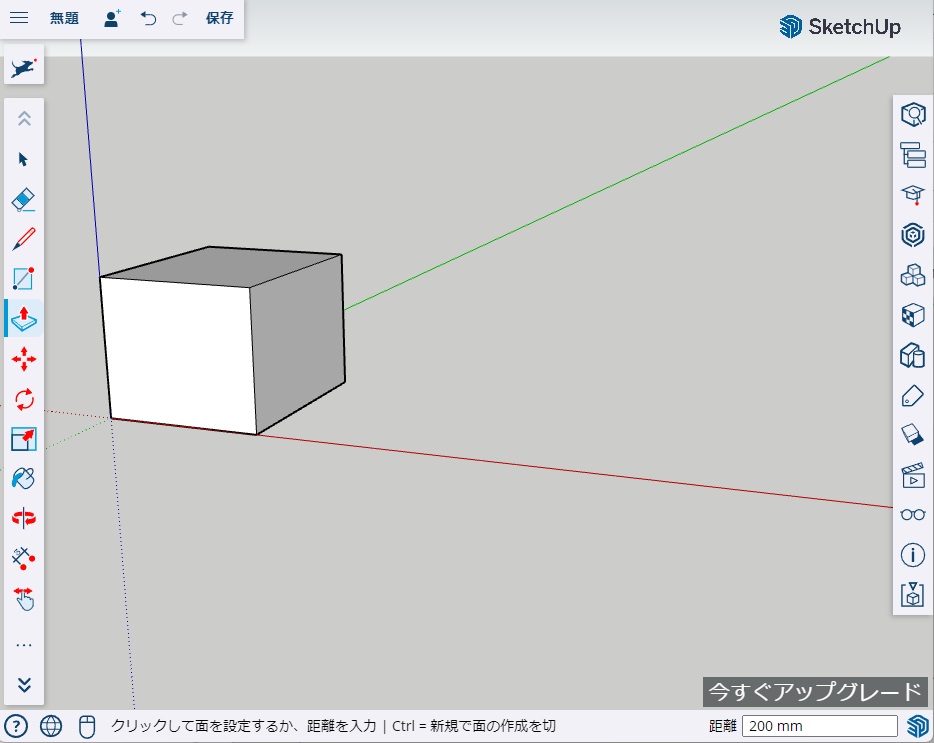The width and height of the screenshot is (934, 743).
Task: Select the Paint bucket tool
Action: 24,479
